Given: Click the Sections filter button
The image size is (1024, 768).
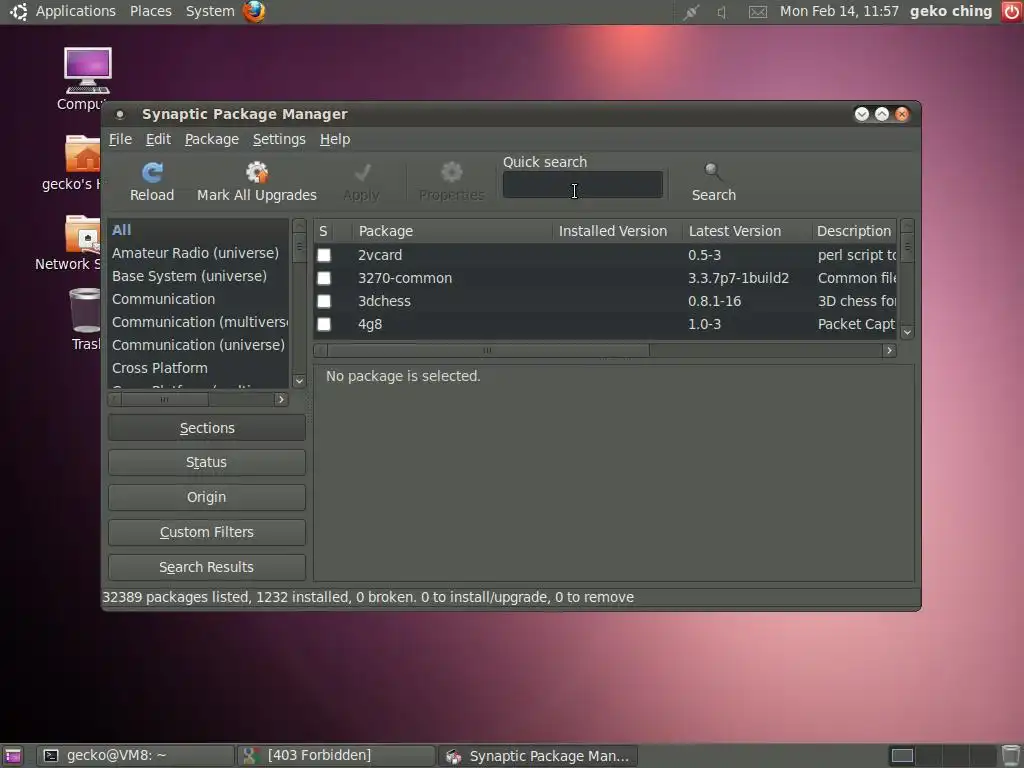Looking at the screenshot, I should click(207, 428).
